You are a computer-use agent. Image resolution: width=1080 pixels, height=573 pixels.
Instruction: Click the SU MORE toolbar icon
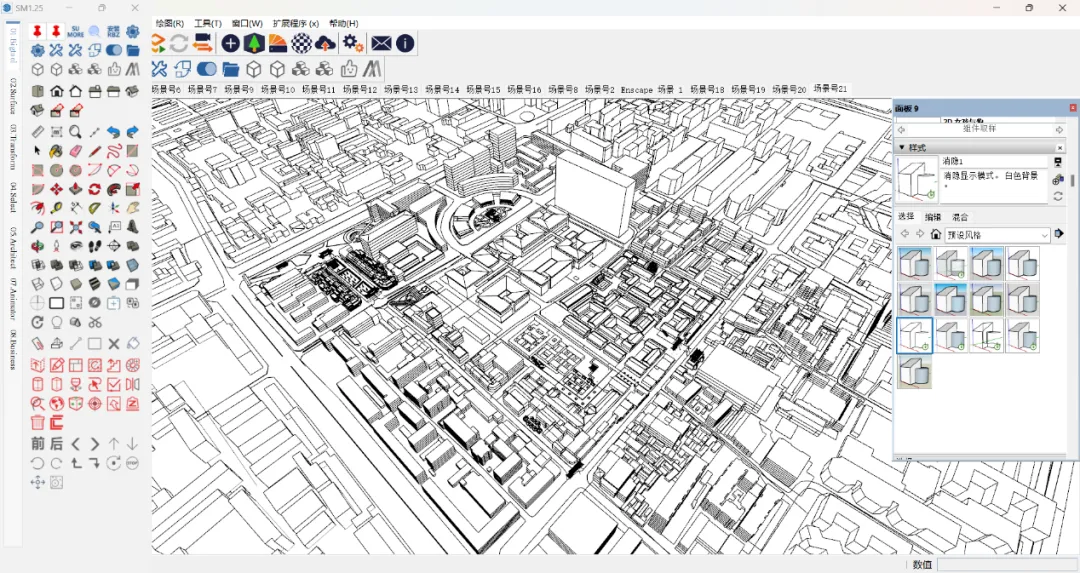click(x=76, y=32)
